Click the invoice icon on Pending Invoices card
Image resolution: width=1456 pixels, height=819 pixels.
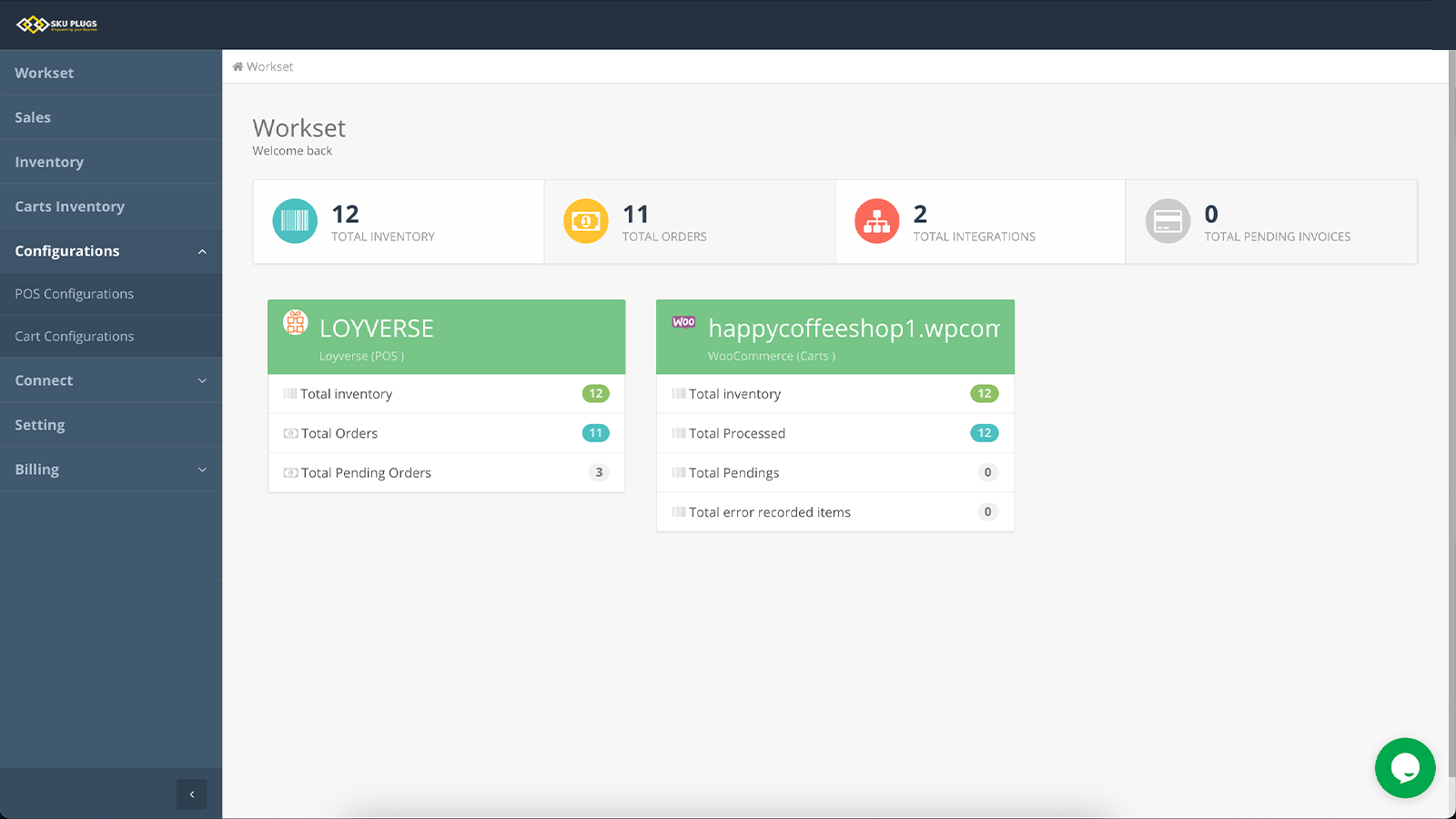pos(1168,220)
